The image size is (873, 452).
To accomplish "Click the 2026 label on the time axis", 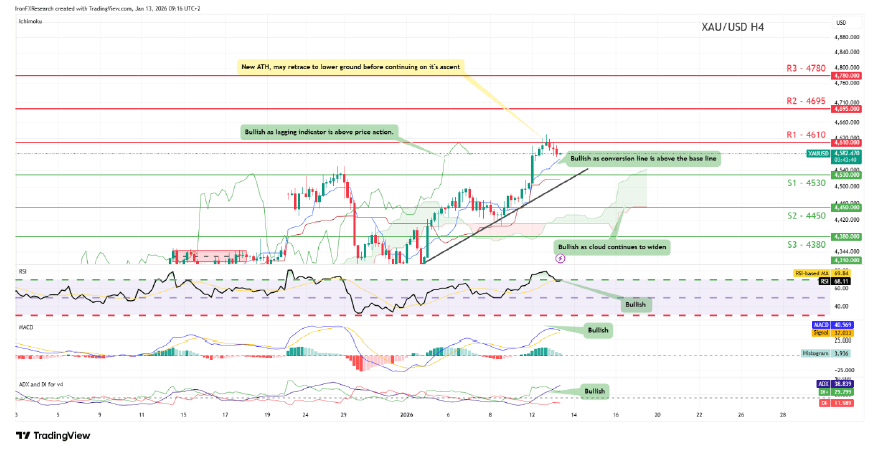I will coord(408,415).
